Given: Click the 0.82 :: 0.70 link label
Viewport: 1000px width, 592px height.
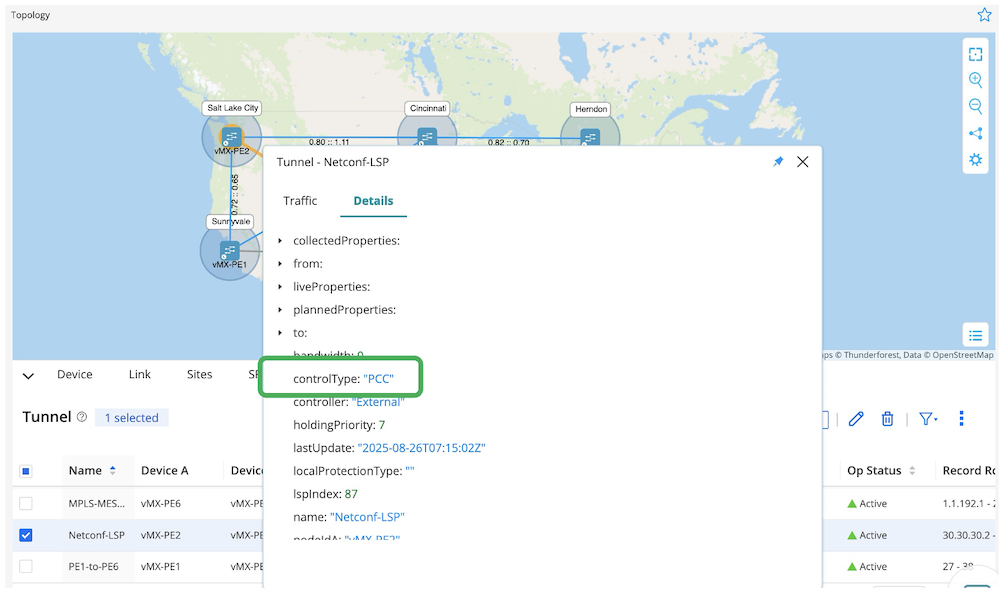Looking at the screenshot, I should [x=508, y=142].
